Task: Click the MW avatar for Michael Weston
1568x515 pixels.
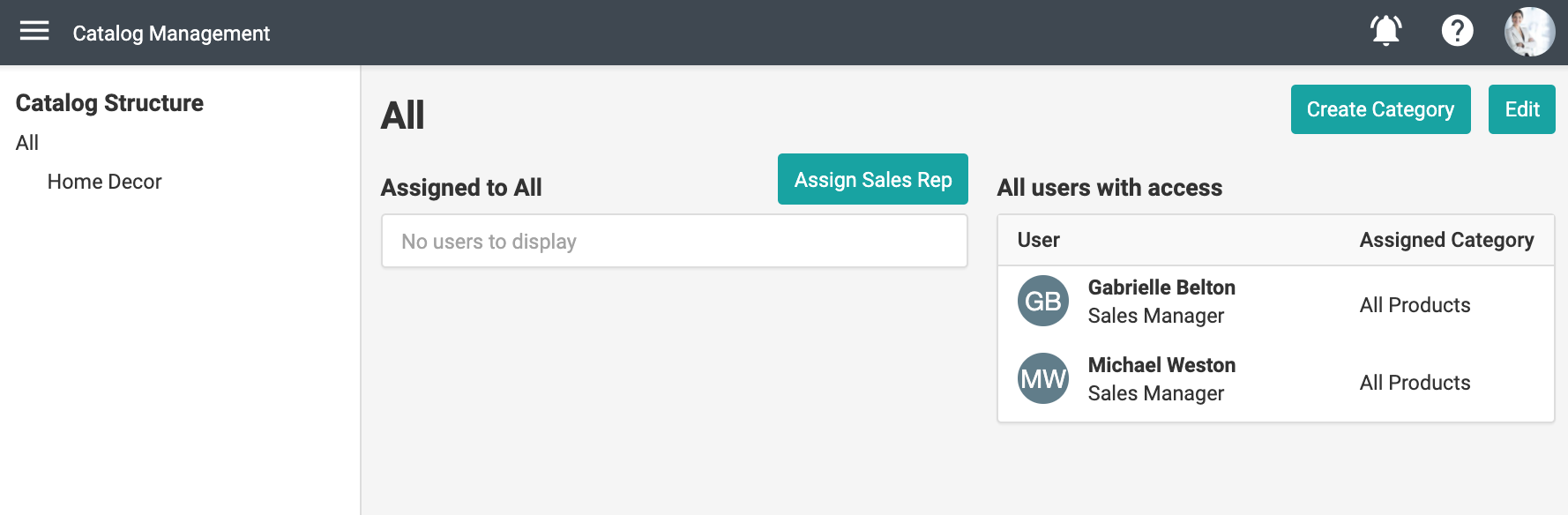Action: click(x=1043, y=379)
